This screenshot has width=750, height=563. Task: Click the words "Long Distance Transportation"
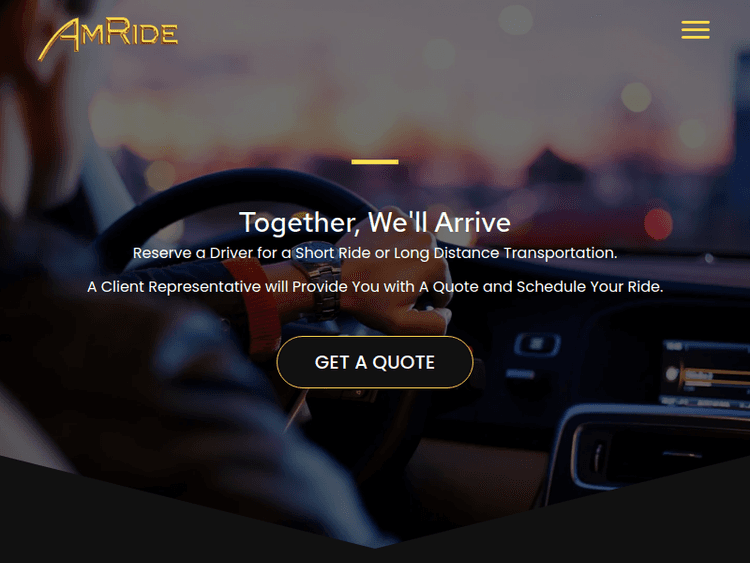tap(505, 253)
